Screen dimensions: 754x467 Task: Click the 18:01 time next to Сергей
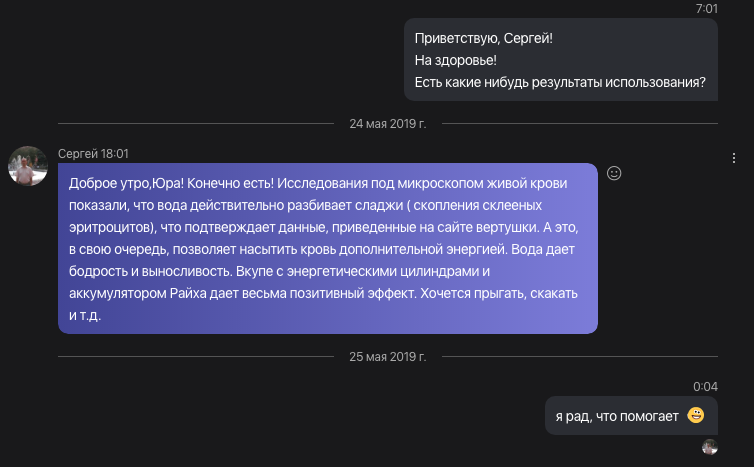coord(115,154)
